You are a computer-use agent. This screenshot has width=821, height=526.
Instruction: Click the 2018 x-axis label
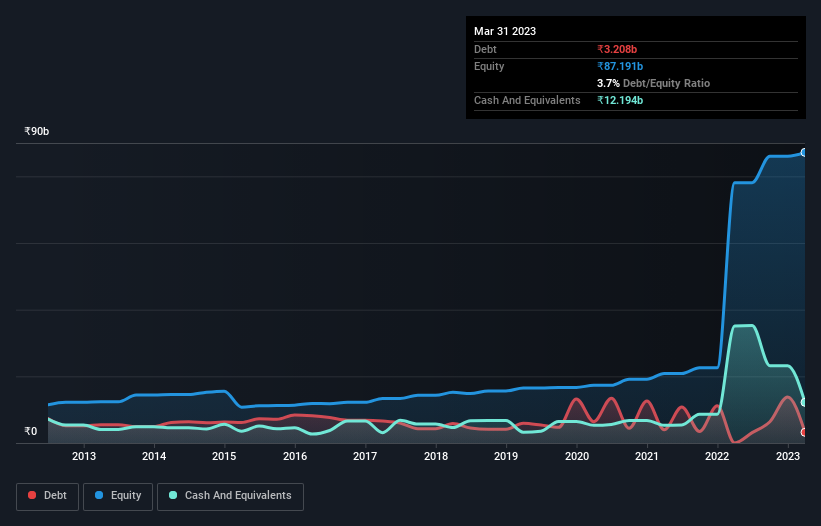pos(436,456)
